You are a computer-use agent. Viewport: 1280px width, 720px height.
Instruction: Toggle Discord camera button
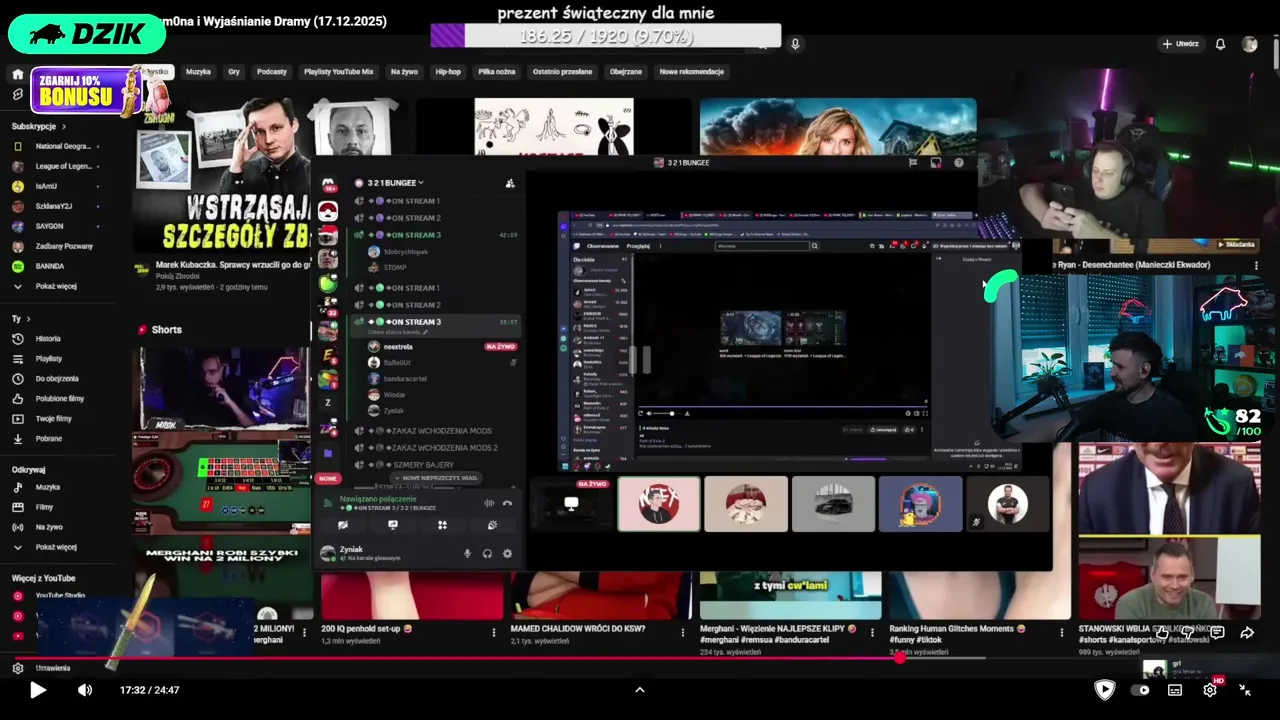click(x=343, y=525)
